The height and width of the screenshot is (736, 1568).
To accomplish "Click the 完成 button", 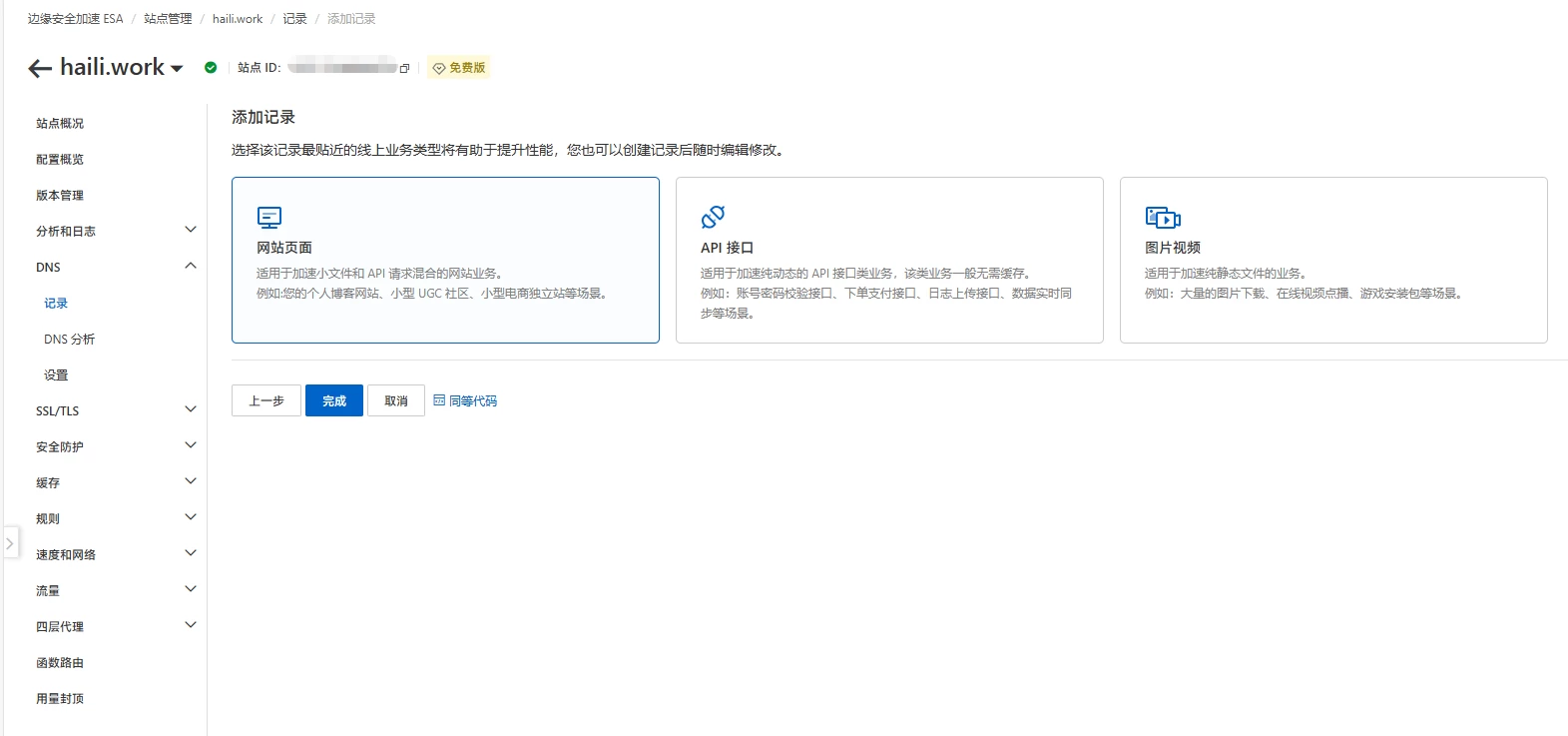I will 334,400.
